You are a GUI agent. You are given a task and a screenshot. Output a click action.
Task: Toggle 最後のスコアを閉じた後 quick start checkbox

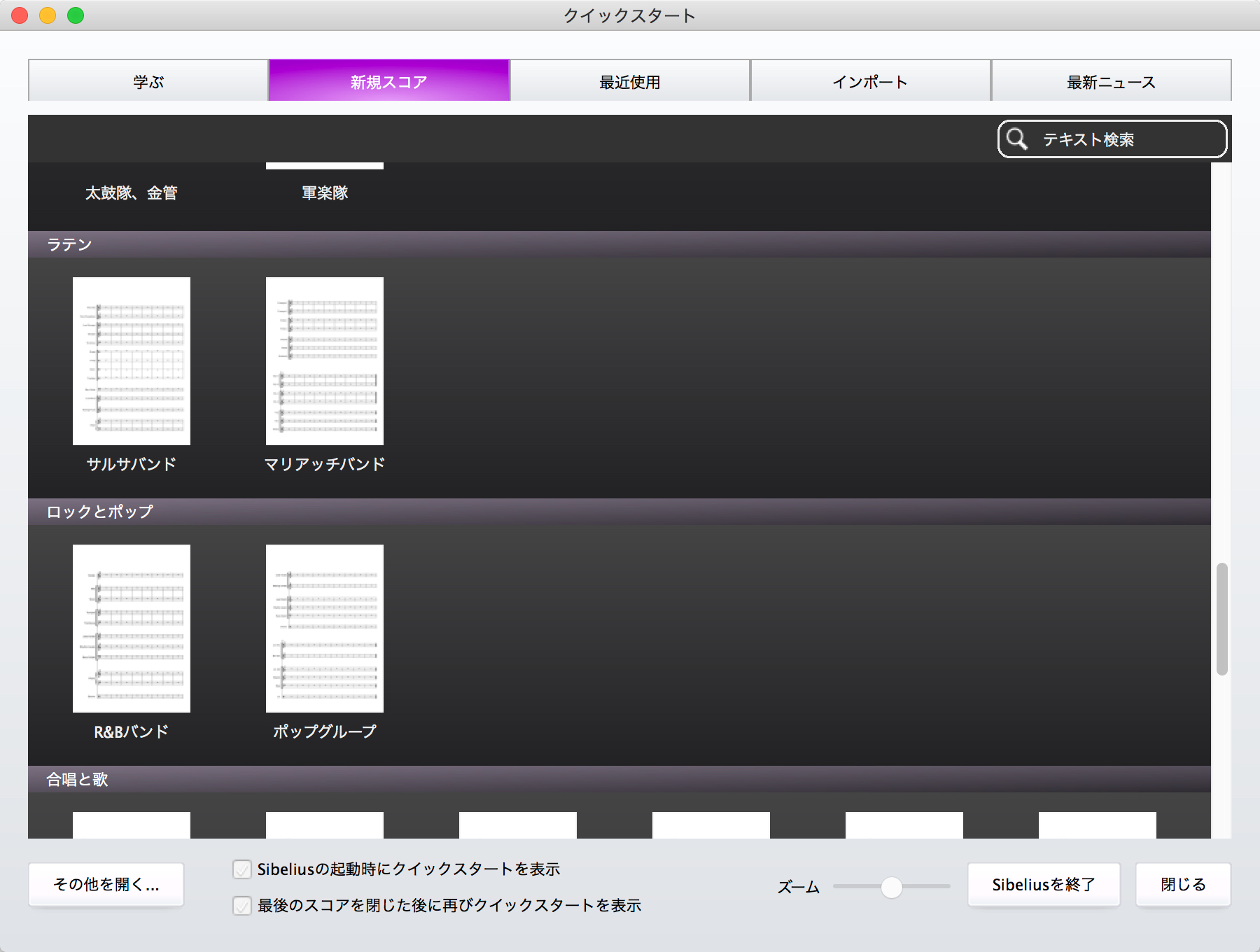click(242, 906)
